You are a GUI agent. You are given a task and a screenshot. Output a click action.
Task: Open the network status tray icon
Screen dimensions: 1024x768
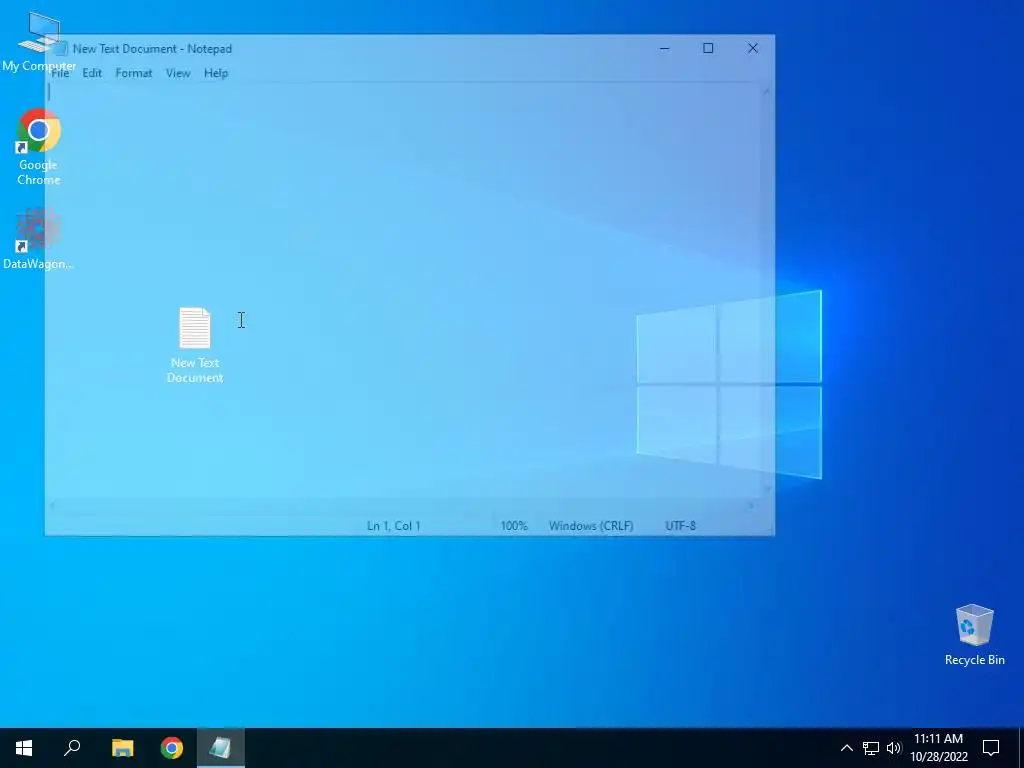point(871,748)
